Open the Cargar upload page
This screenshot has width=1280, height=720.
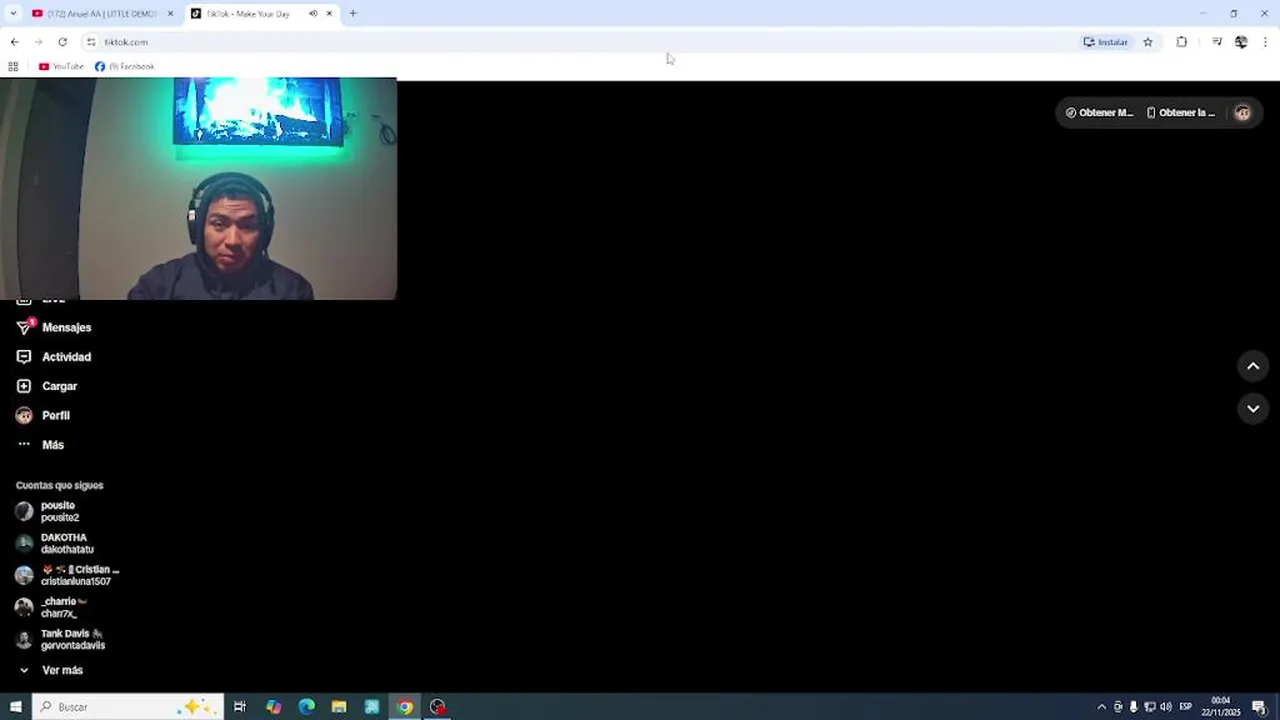(x=47, y=386)
